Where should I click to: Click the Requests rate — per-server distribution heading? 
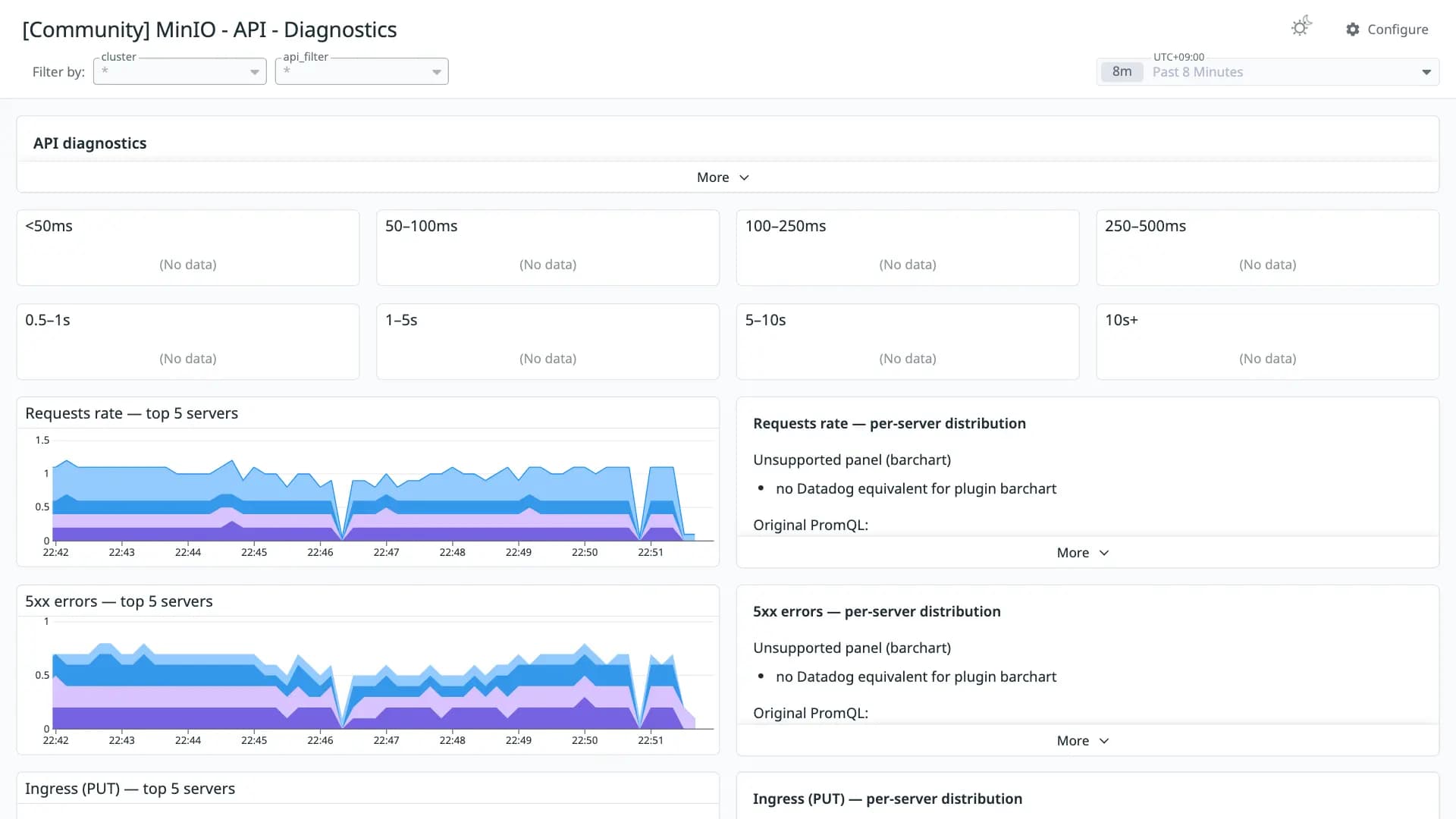pyautogui.click(x=889, y=423)
